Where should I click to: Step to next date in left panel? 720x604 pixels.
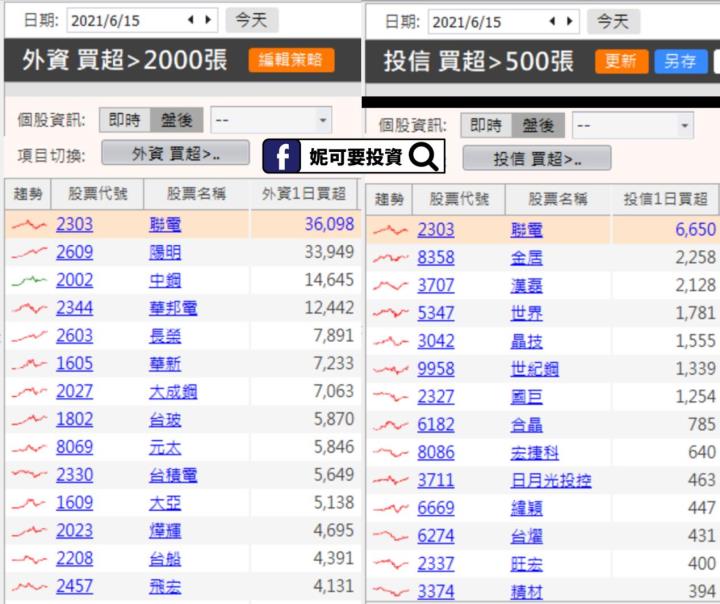click(x=208, y=19)
